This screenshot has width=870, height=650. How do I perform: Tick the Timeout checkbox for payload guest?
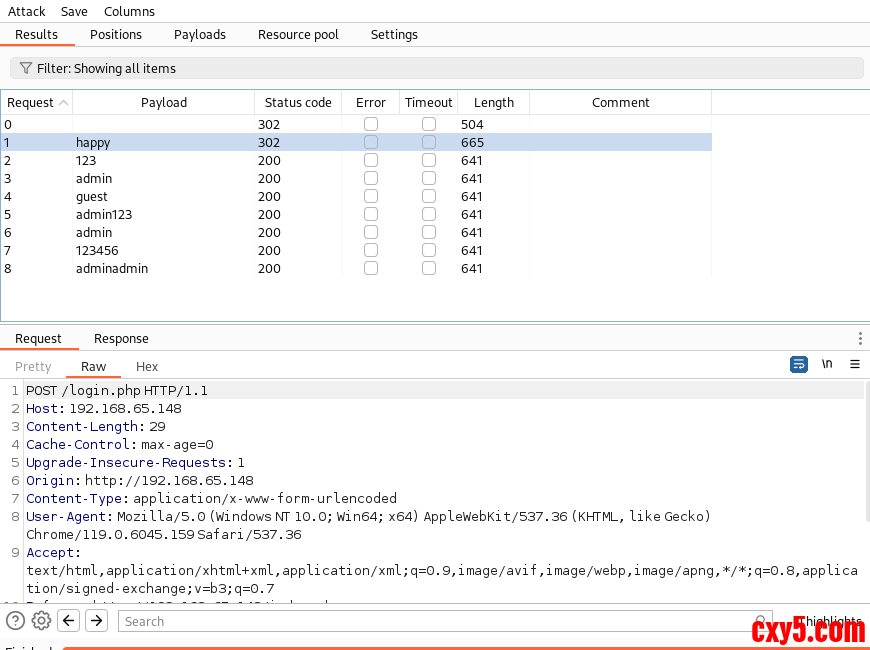pos(429,196)
